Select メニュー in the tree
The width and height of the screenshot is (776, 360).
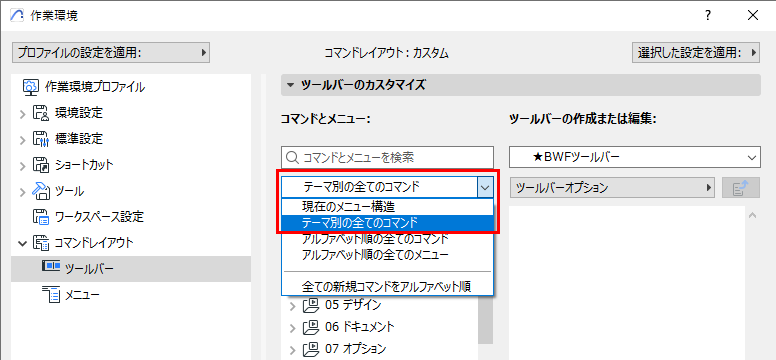(82, 295)
